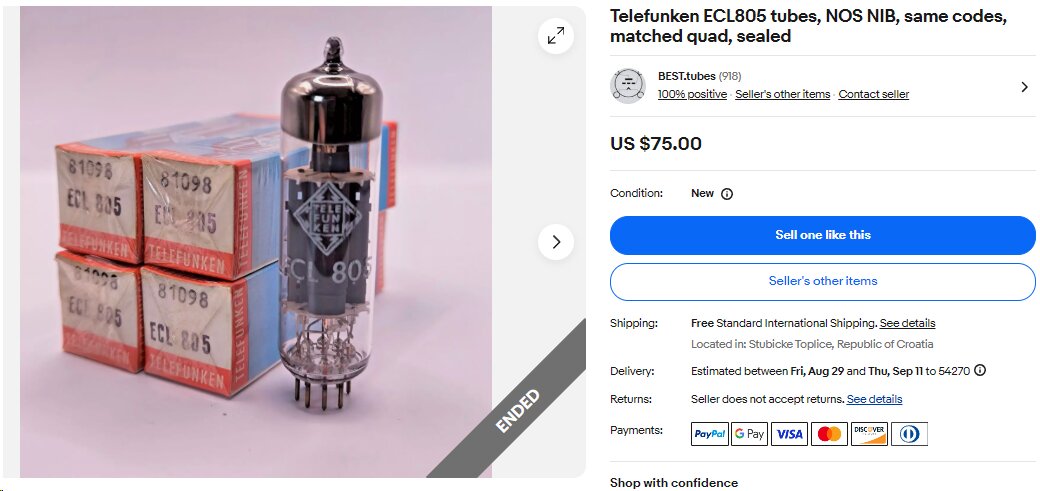Select the Mastercard payment icon

pos(829,434)
